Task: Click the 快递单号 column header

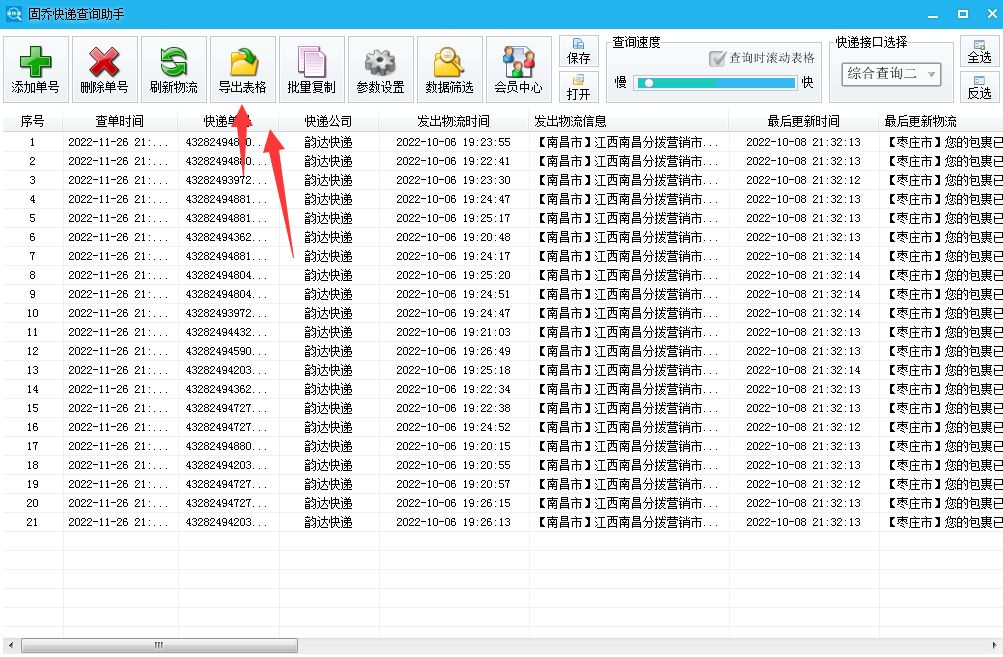Action: coord(228,122)
